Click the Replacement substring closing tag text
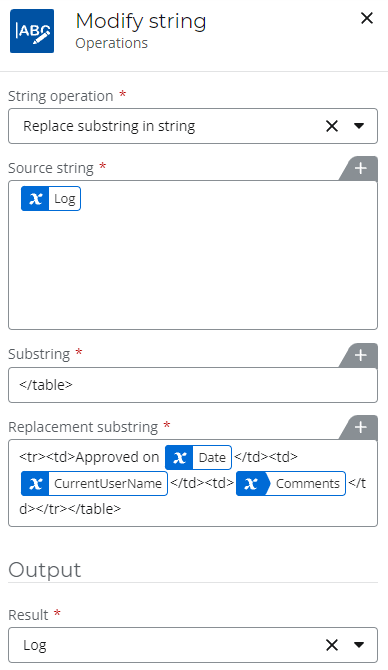 tap(70, 509)
